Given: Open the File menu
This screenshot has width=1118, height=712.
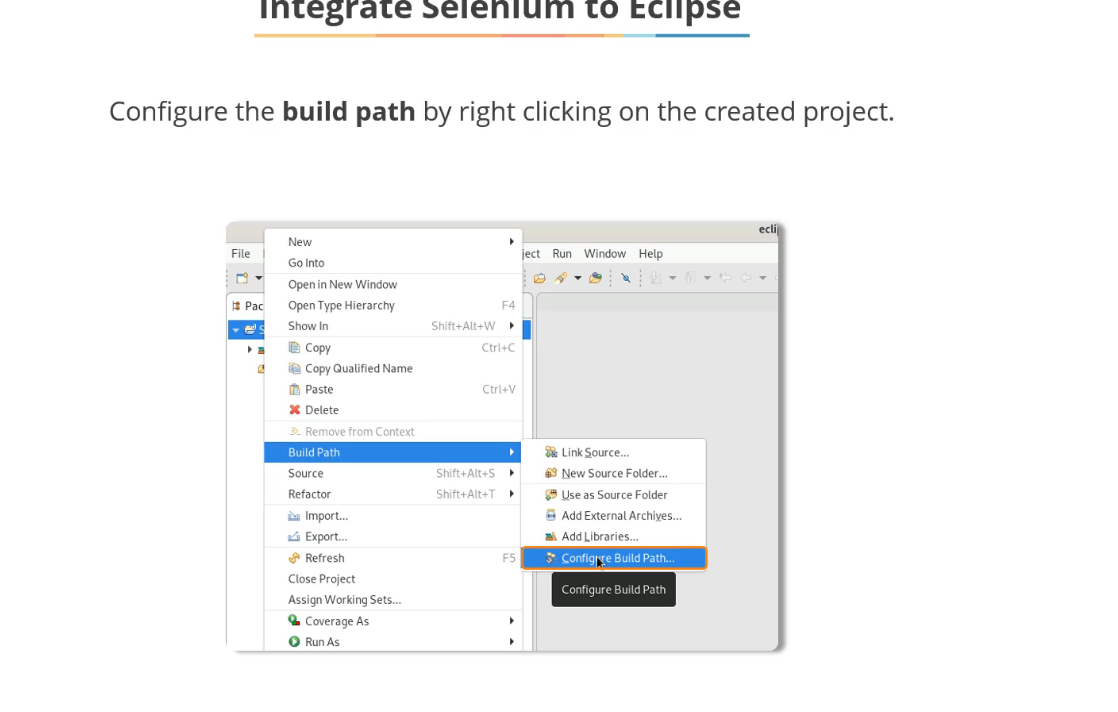Looking at the screenshot, I should [240, 254].
